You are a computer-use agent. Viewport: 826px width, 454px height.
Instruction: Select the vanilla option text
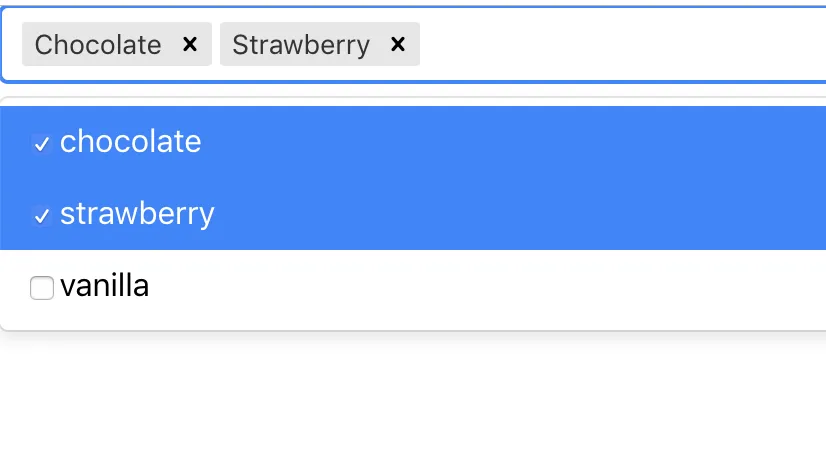point(104,286)
